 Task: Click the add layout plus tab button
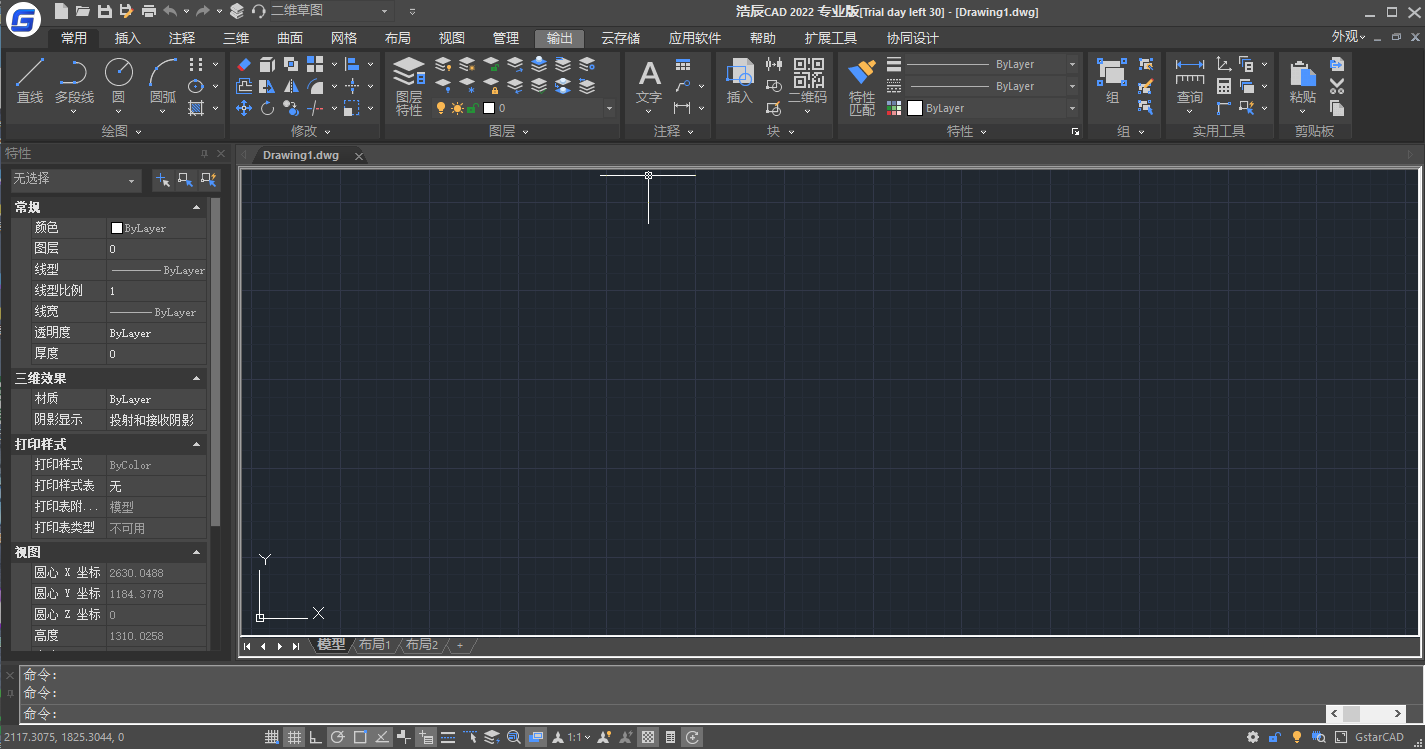(460, 646)
